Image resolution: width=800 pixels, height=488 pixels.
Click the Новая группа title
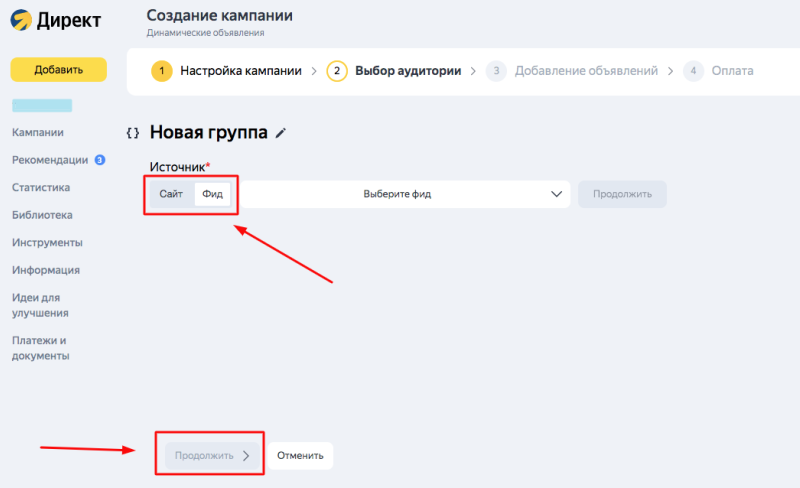[x=209, y=132]
